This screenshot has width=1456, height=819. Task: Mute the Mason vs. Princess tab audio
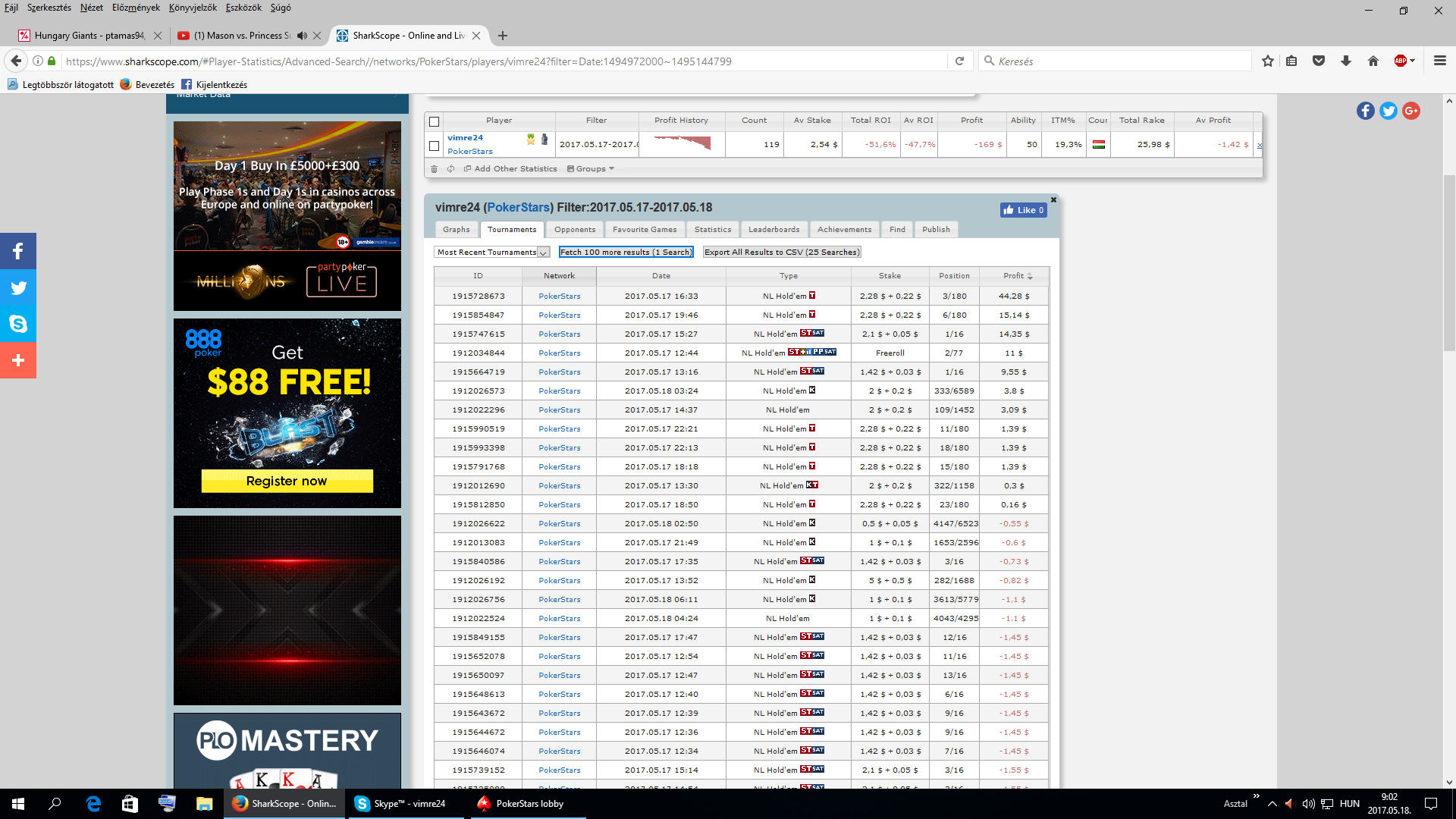click(303, 36)
